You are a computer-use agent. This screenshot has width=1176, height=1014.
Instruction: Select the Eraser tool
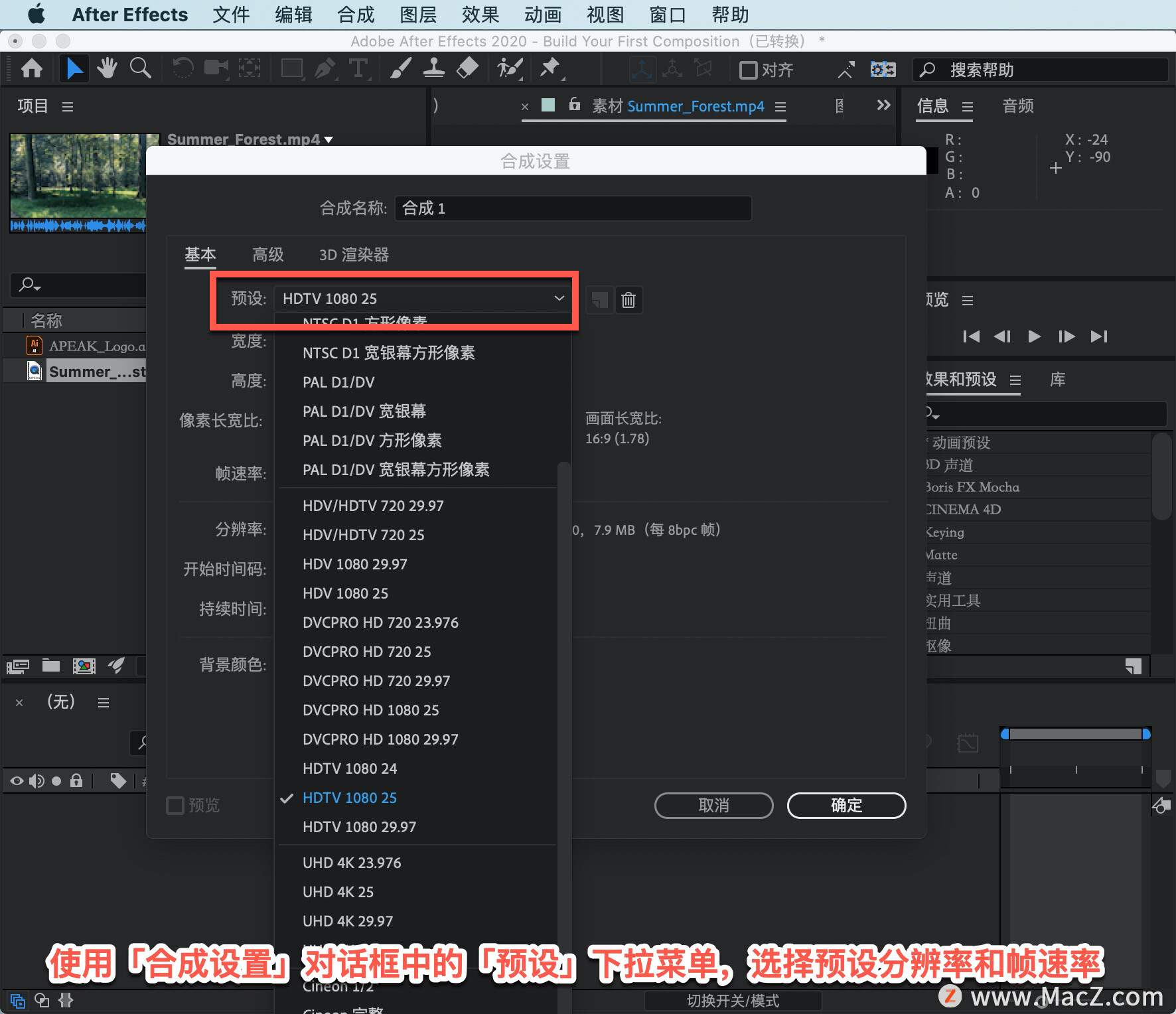click(x=468, y=68)
